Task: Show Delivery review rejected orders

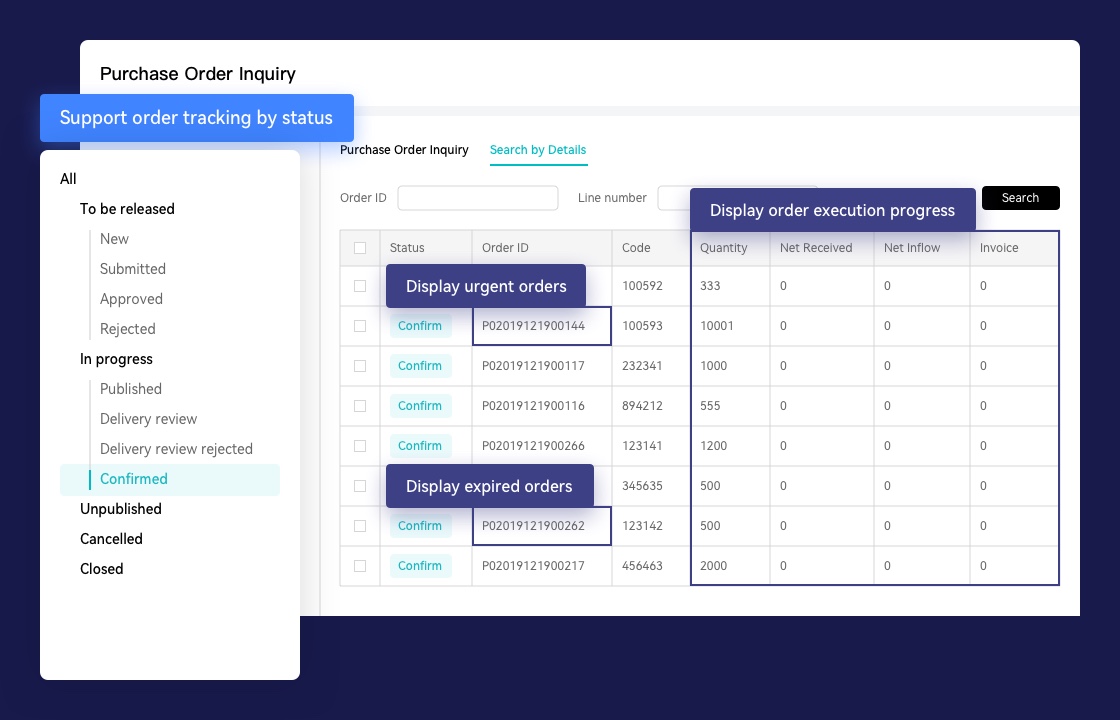Action: point(176,449)
